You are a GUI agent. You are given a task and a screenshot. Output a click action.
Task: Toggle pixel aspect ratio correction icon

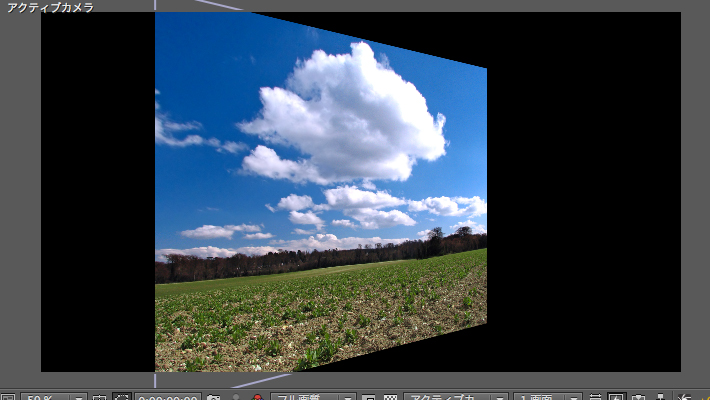[596, 397]
